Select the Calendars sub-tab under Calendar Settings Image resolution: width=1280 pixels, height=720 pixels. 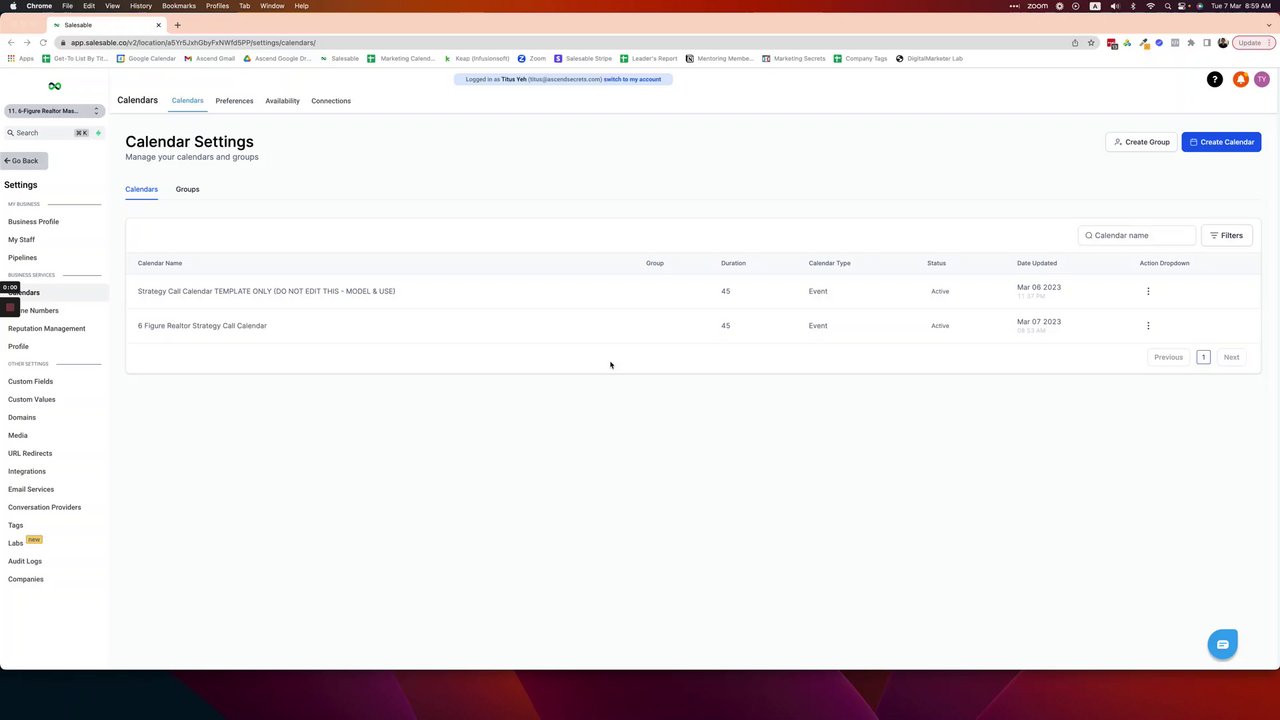point(141,189)
